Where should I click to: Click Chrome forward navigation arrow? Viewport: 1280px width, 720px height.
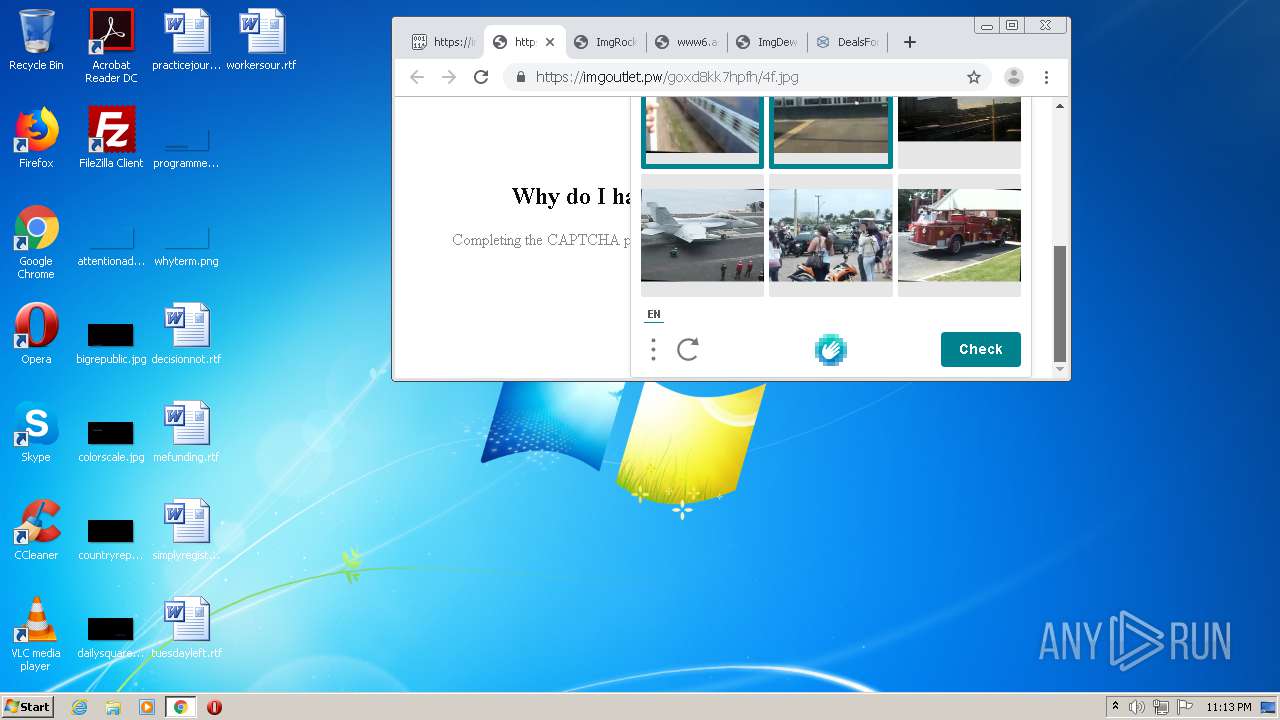click(449, 77)
